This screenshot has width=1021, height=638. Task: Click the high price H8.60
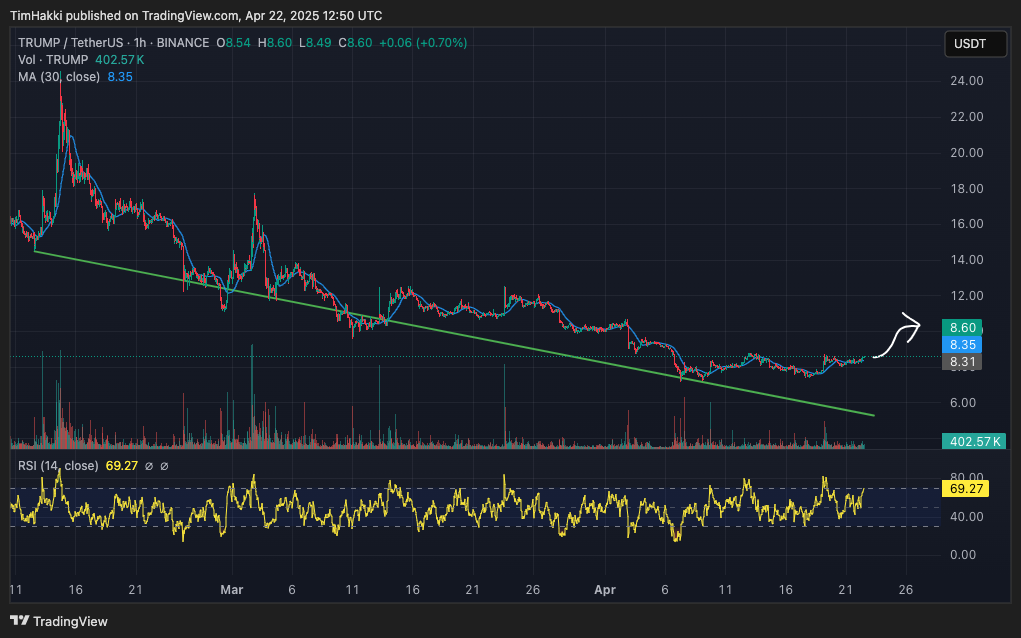pyautogui.click(x=275, y=43)
